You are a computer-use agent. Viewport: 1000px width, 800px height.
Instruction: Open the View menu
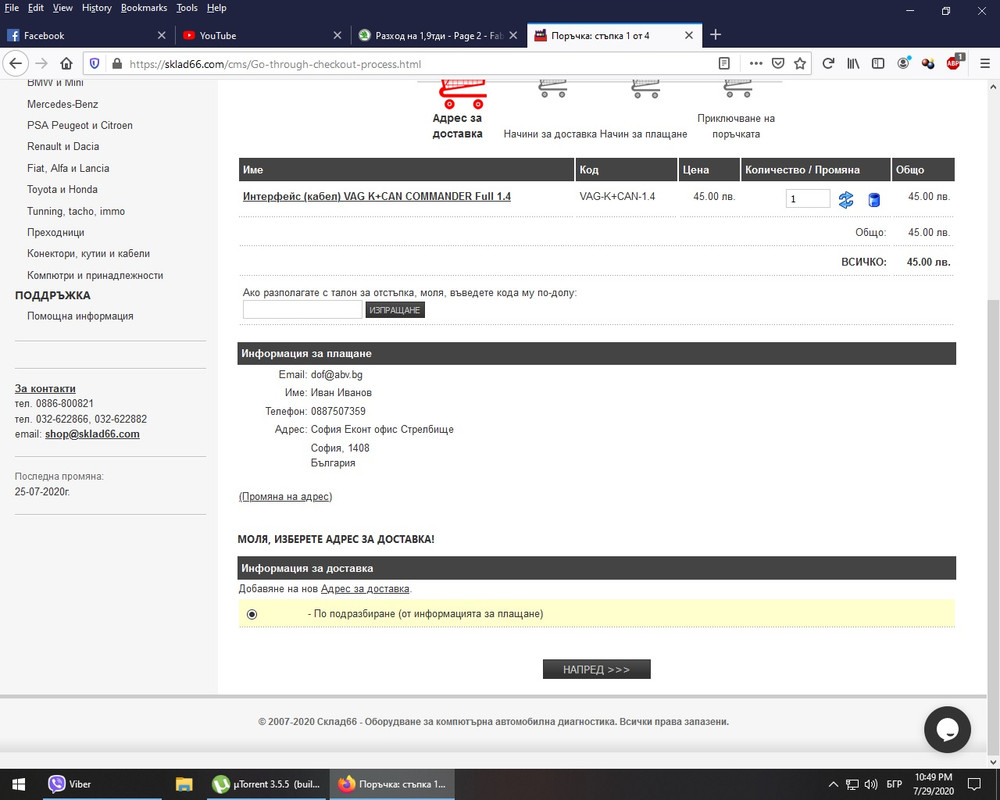(x=62, y=8)
